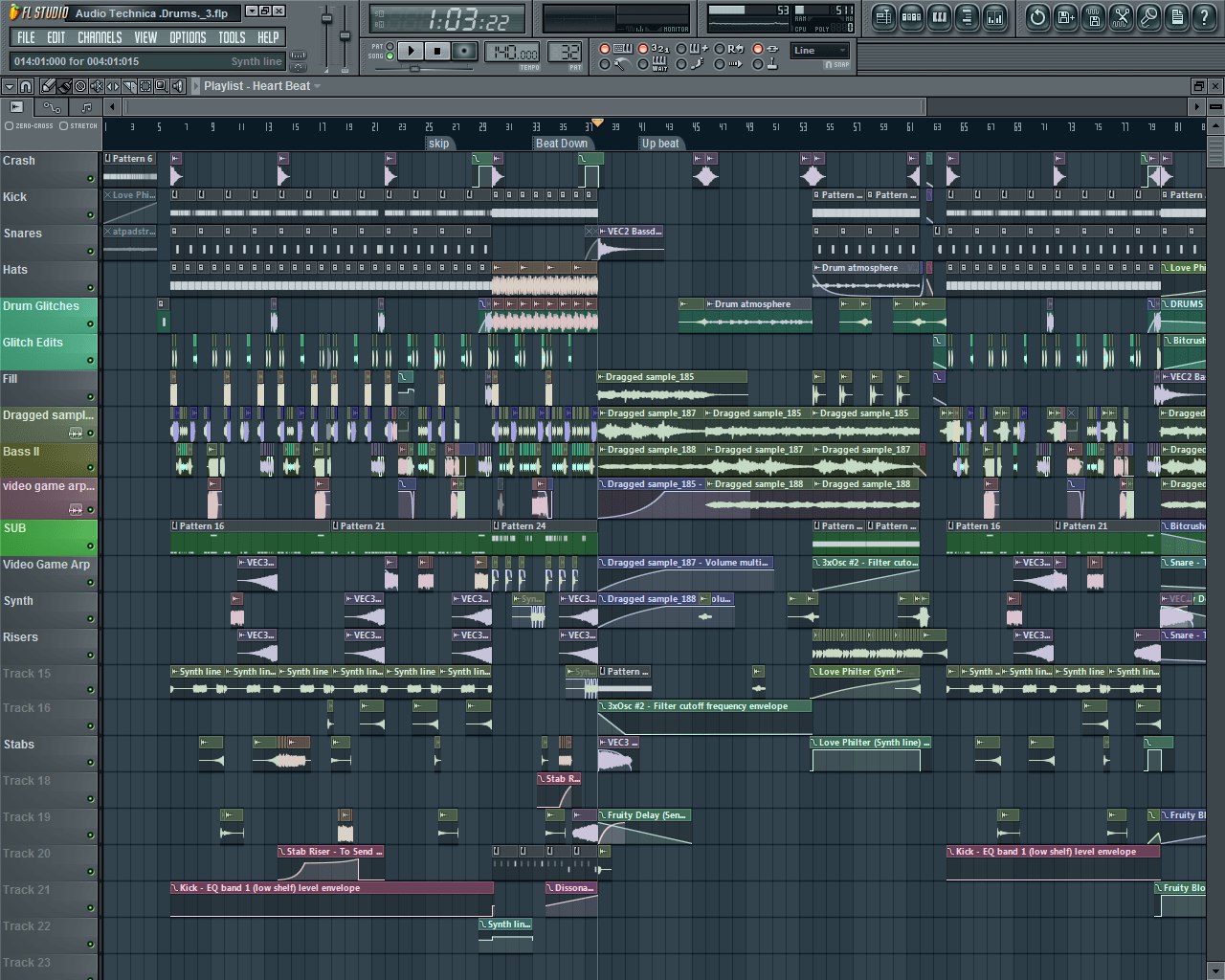The width and height of the screenshot is (1225, 980).
Task: Click the Undo history icon
Action: tap(1038, 16)
